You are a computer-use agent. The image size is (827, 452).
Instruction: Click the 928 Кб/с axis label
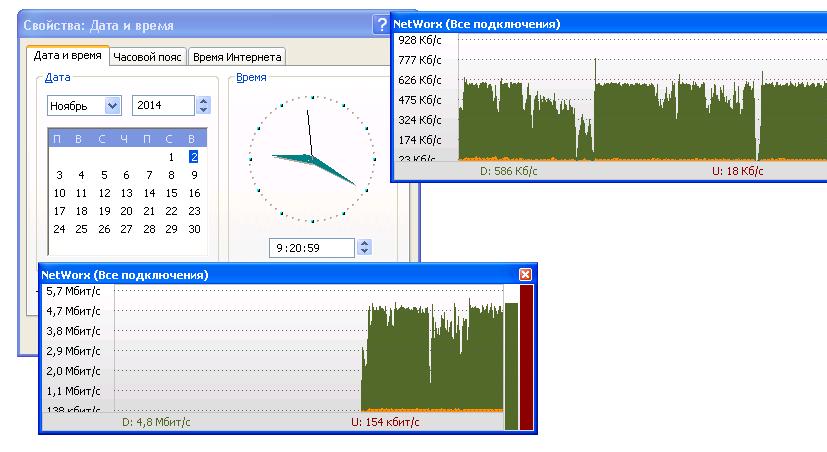point(419,40)
